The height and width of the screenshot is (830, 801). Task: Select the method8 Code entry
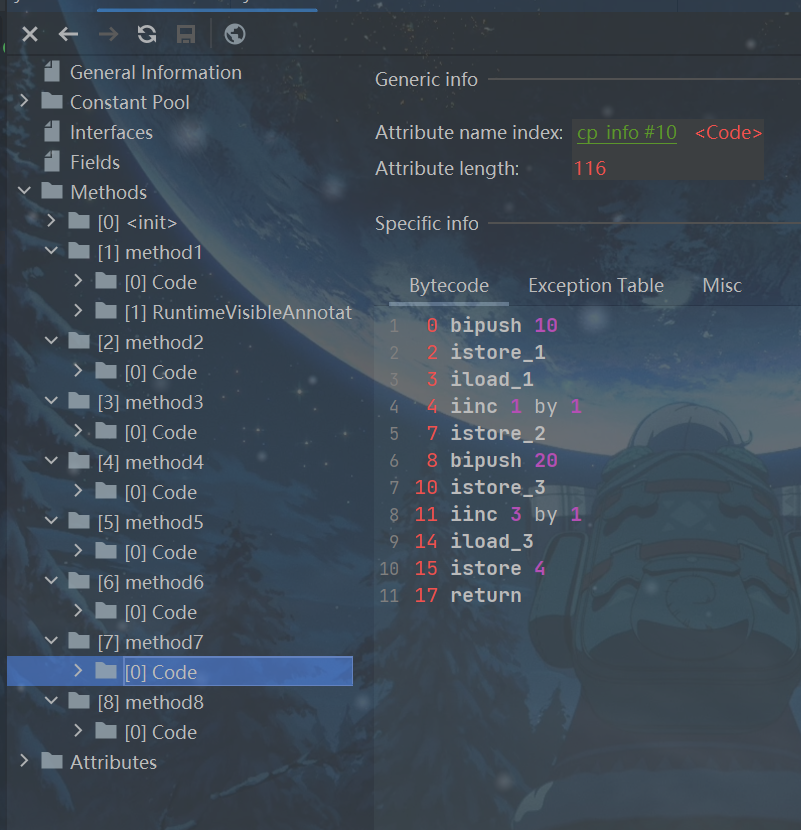coord(160,732)
